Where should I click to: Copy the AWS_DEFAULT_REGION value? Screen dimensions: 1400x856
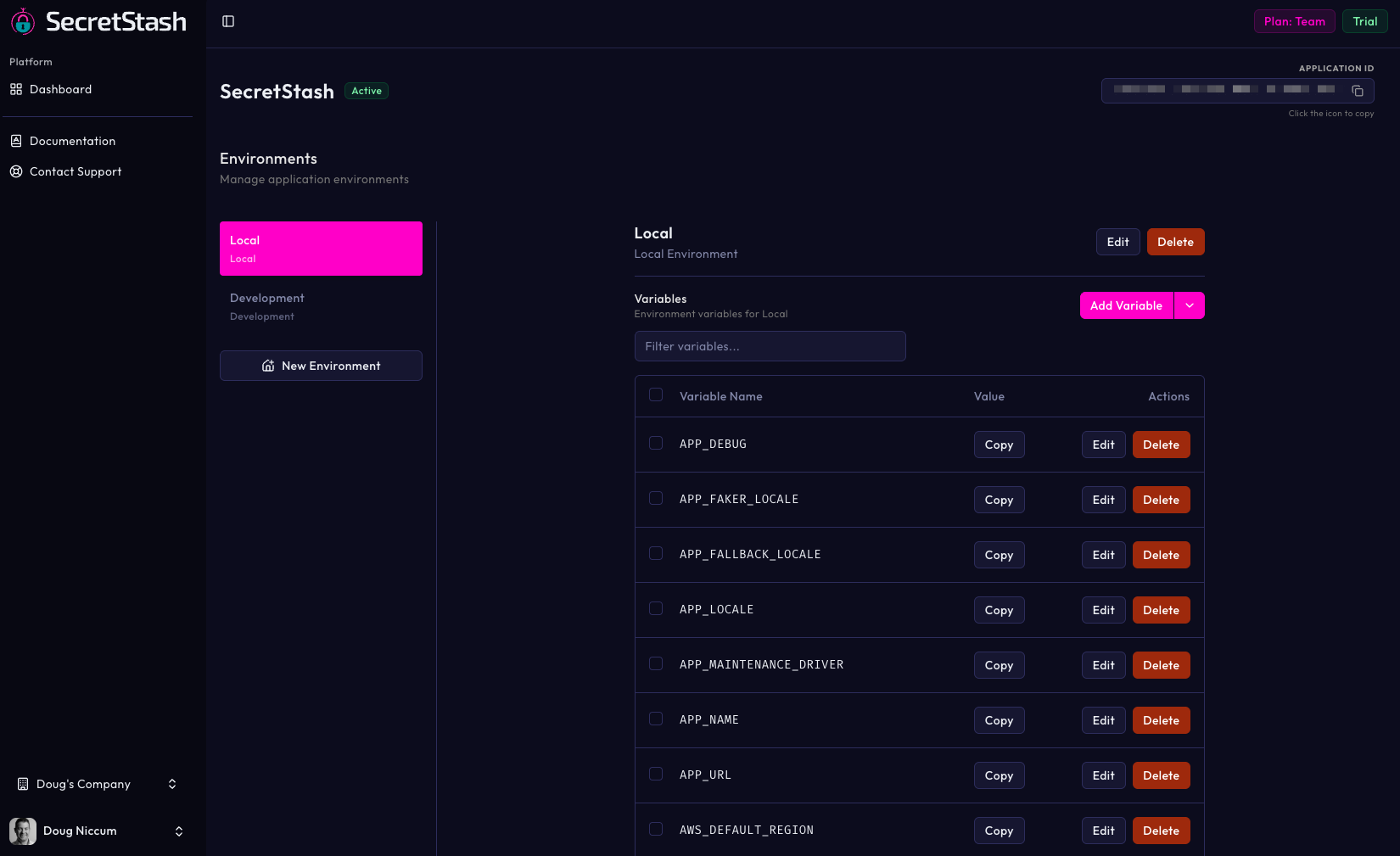point(1000,831)
